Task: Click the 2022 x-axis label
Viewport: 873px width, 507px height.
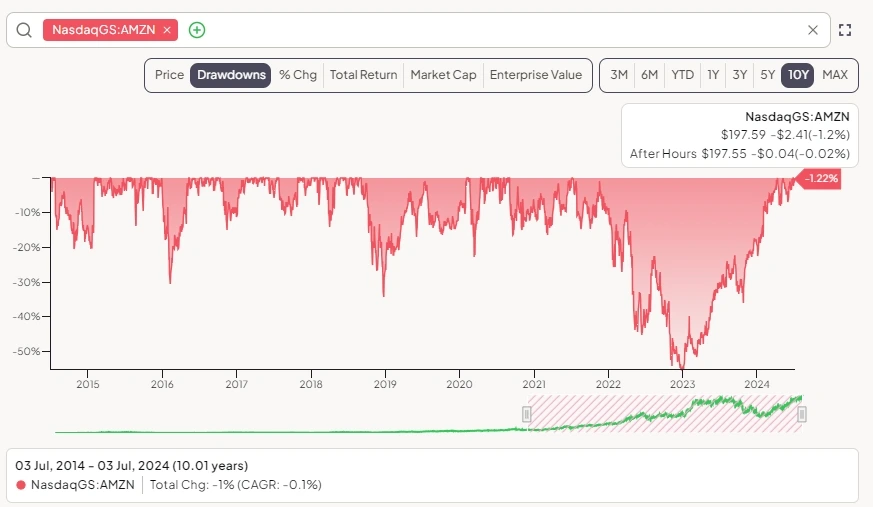Action: click(608, 384)
